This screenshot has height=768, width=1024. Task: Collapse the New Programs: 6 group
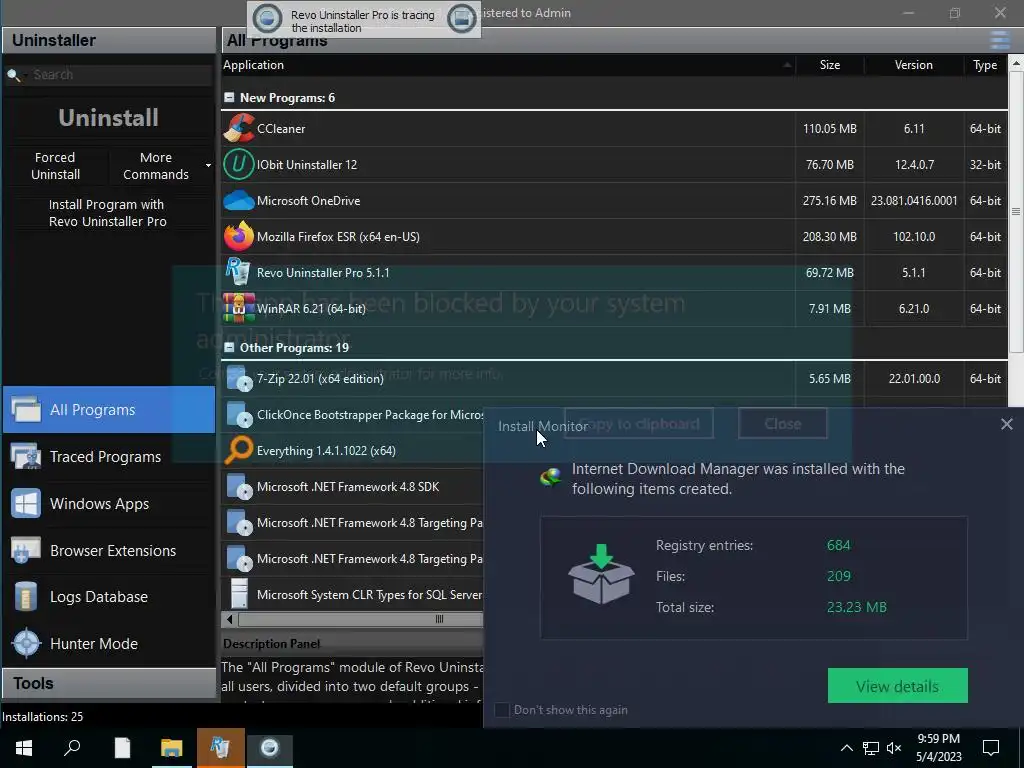[229, 97]
